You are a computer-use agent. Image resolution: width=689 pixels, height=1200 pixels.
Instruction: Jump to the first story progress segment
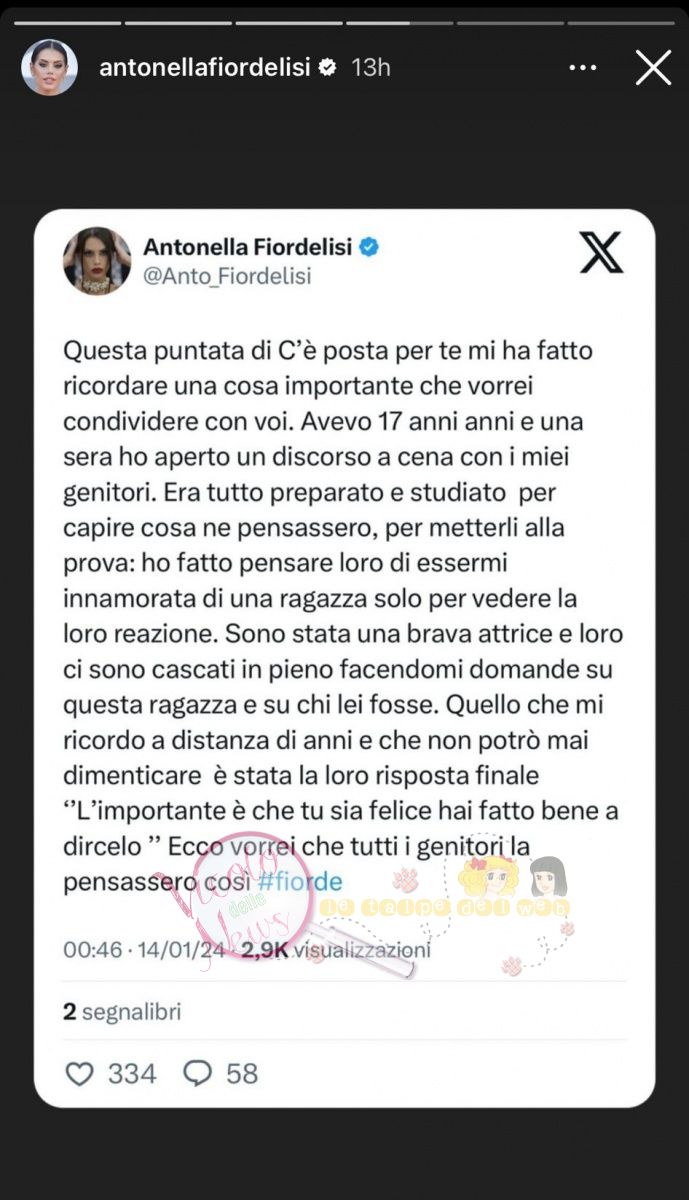pyautogui.click(x=66, y=22)
